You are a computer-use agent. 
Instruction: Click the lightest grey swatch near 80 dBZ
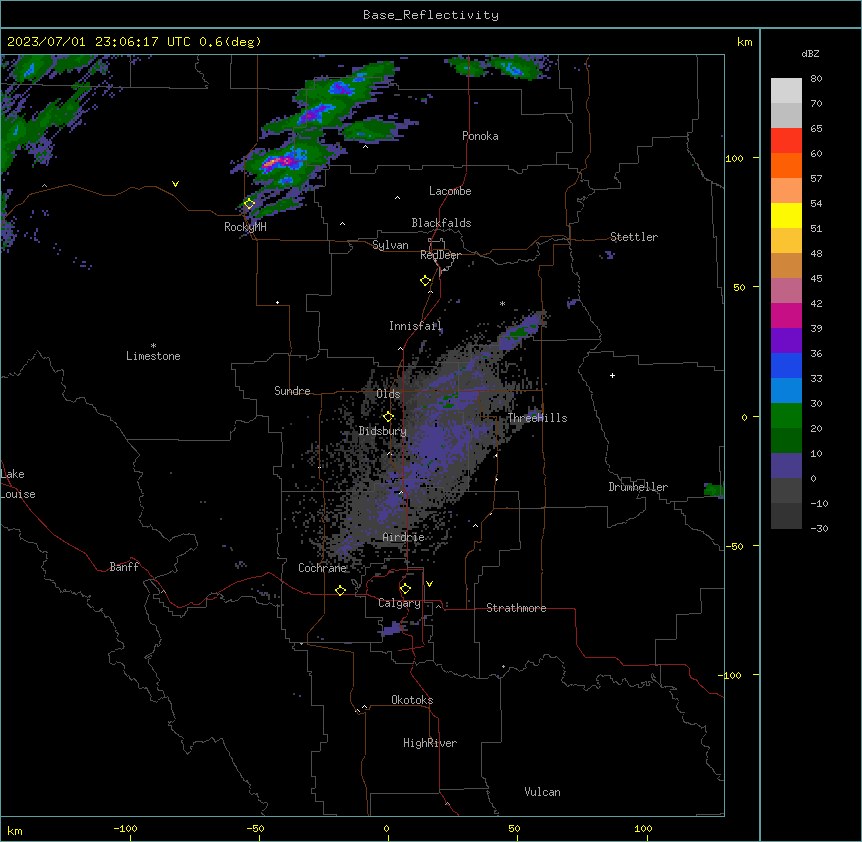pyautogui.click(x=786, y=90)
